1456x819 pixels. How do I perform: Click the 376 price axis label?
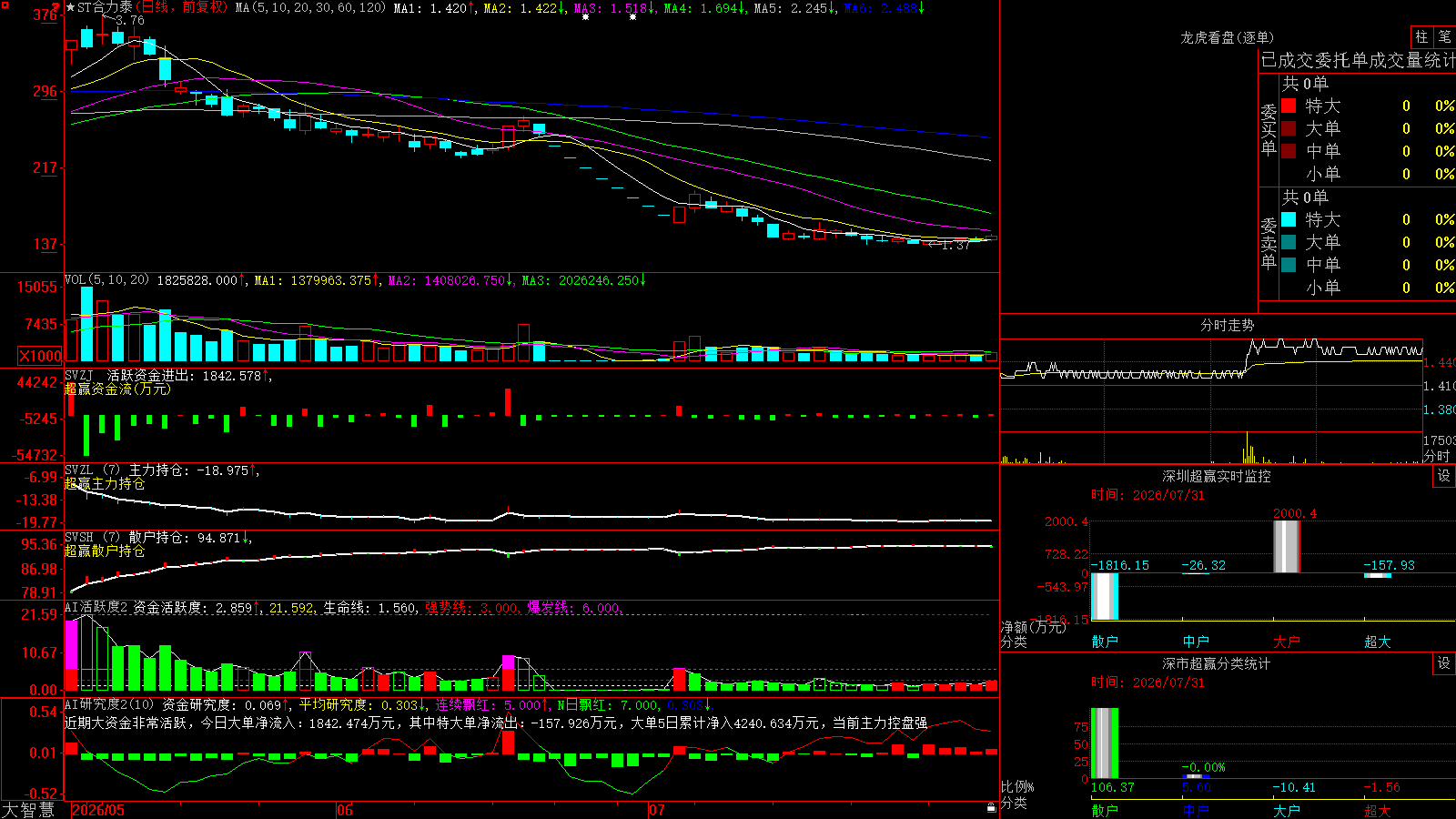click(45, 15)
